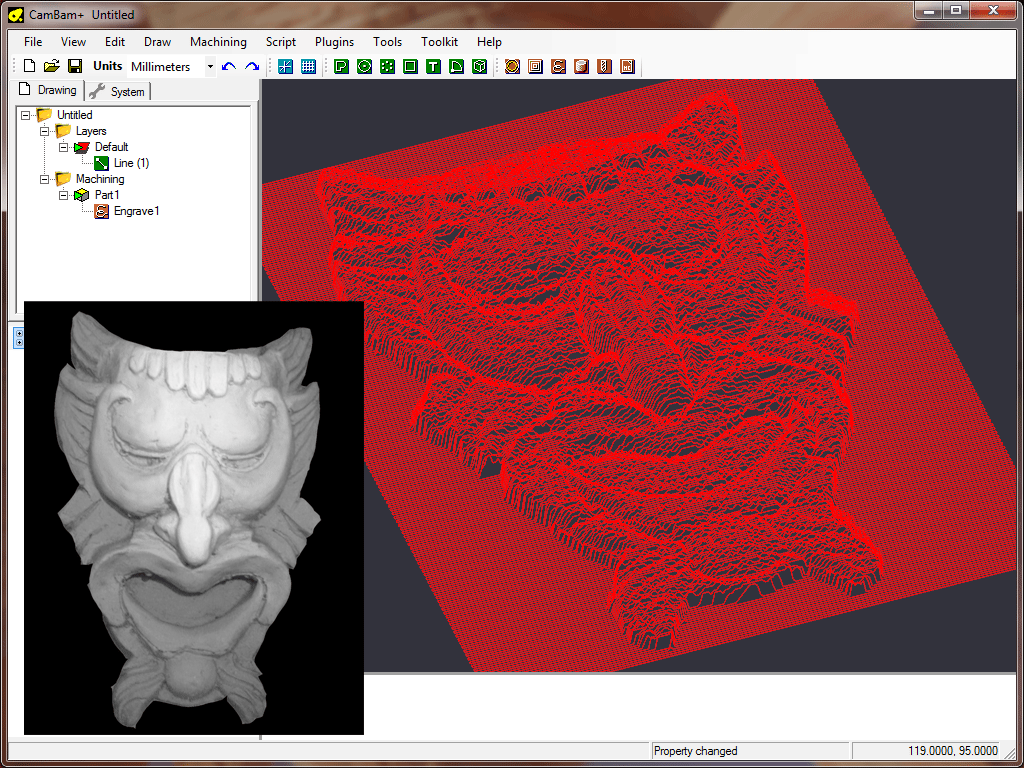This screenshot has width=1024, height=768.
Task: Insert an Engrave machining operation from toolbar
Action: pos(558,66)
